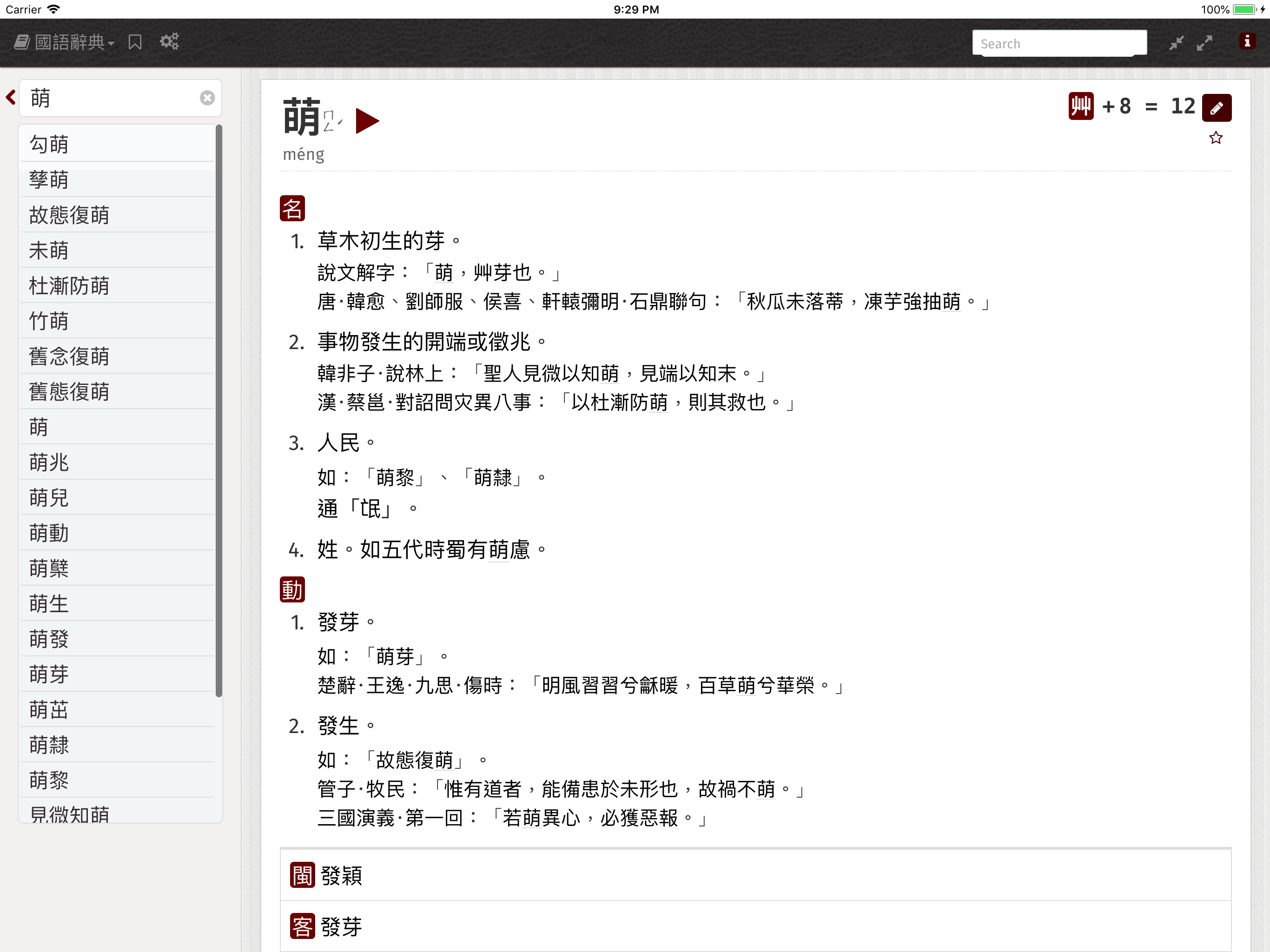
Task: Open the 客 translation entry 發芽
Action: tap(341, 926)
